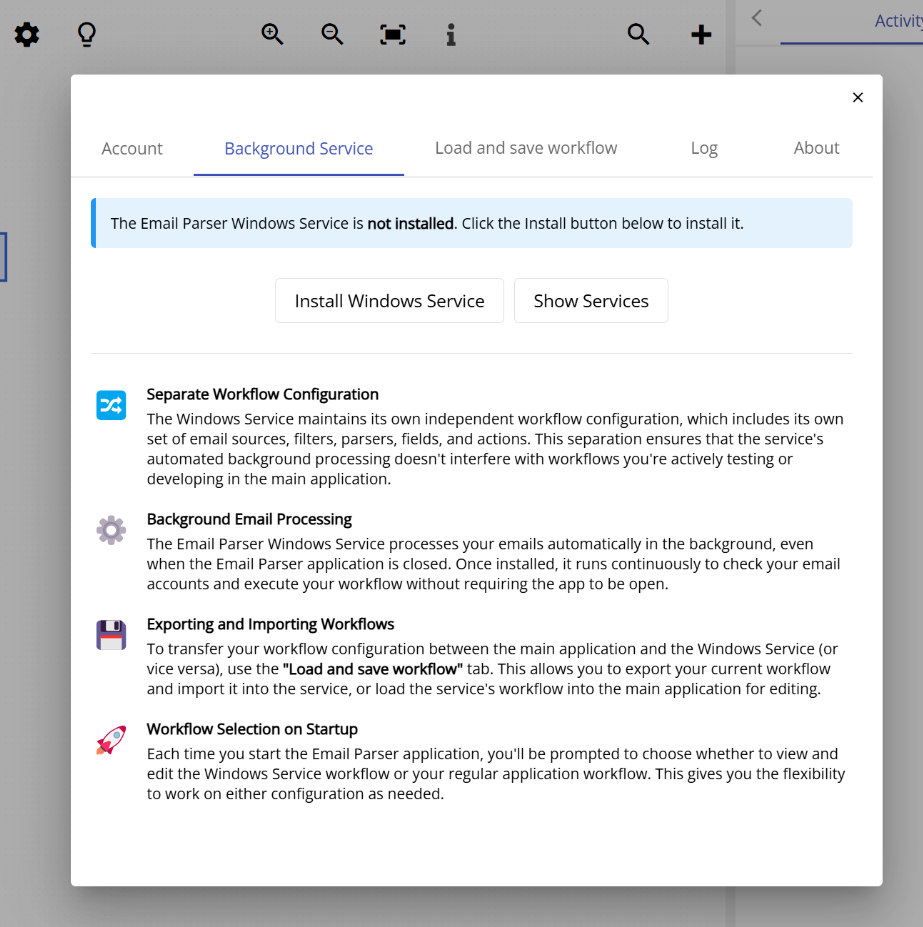Open the Log tab
The image size is (923, 927).
click(704, 148)
